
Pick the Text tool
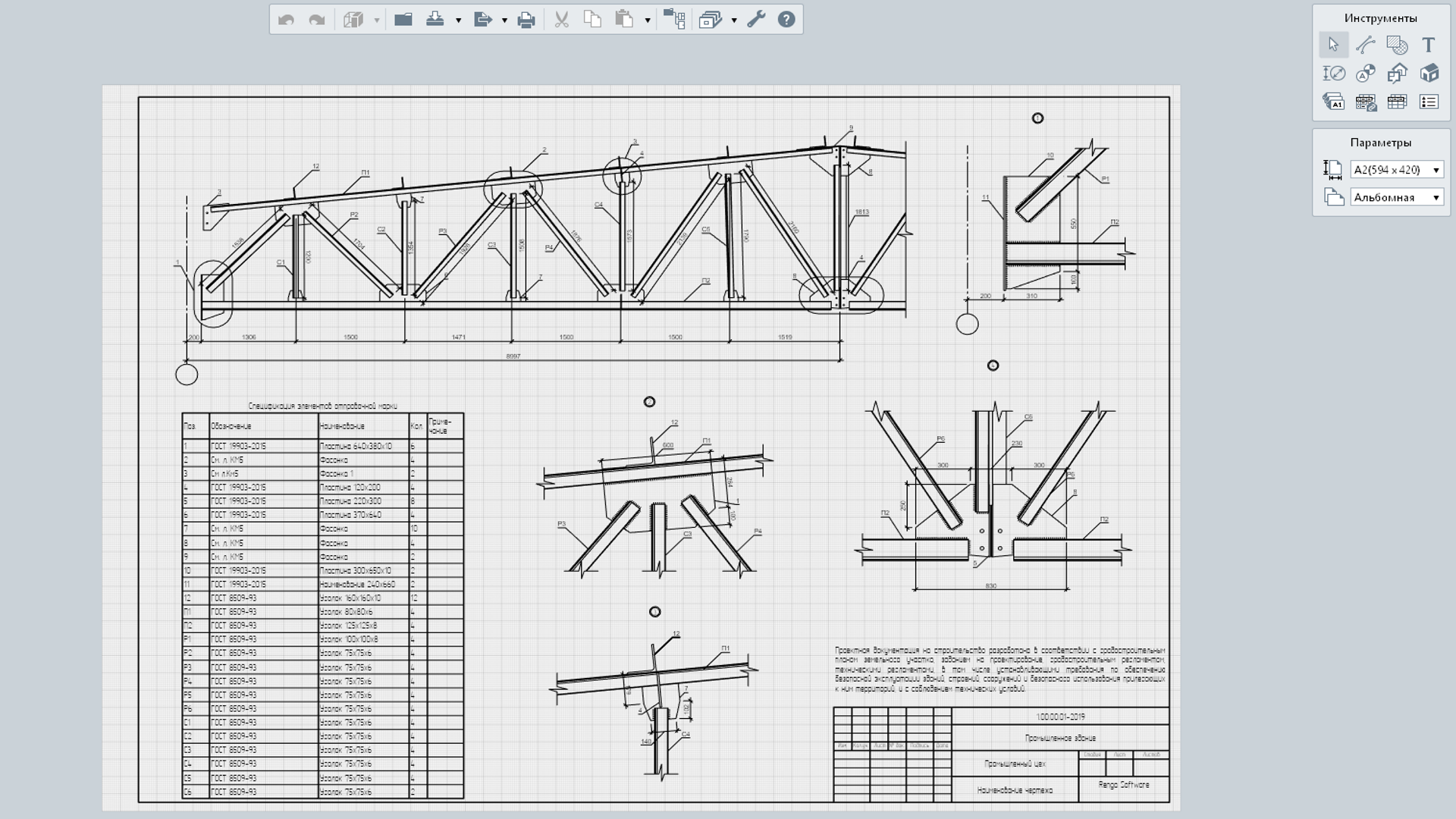(1429, 45)
